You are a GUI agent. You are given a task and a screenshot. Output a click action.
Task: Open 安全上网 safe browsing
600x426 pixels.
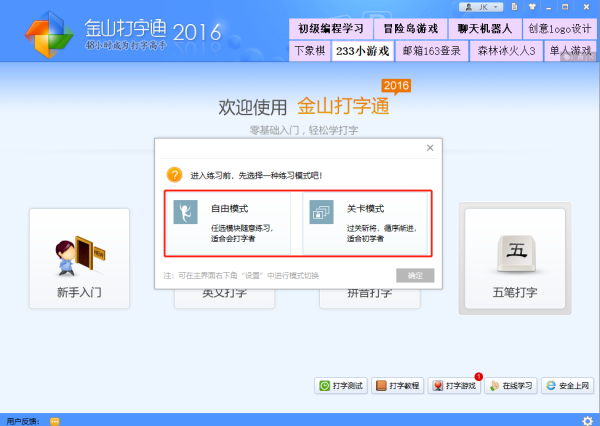pyautogui.click(x=567, y=385)
